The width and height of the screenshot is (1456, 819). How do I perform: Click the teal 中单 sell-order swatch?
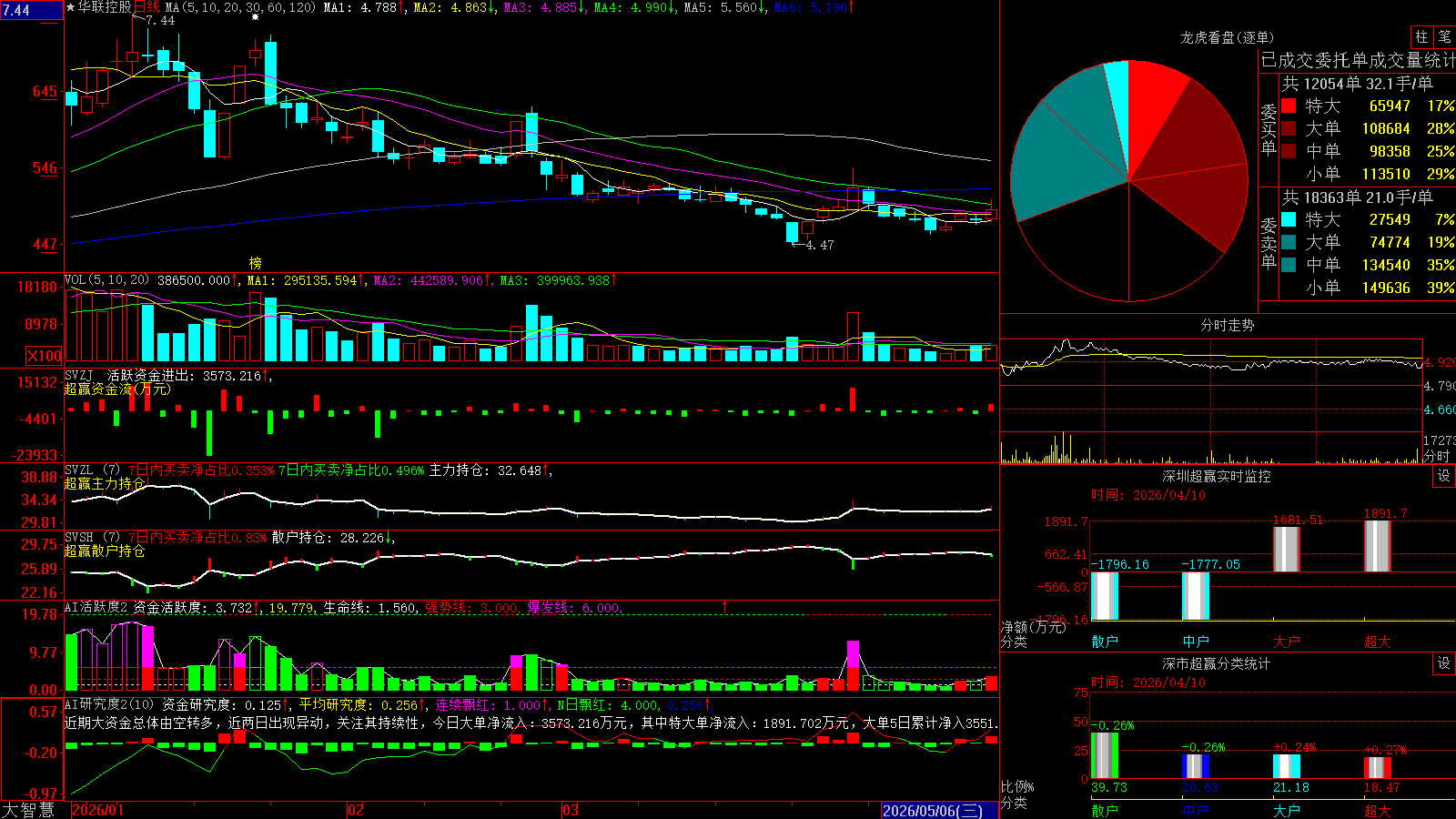coord(1289,265)
